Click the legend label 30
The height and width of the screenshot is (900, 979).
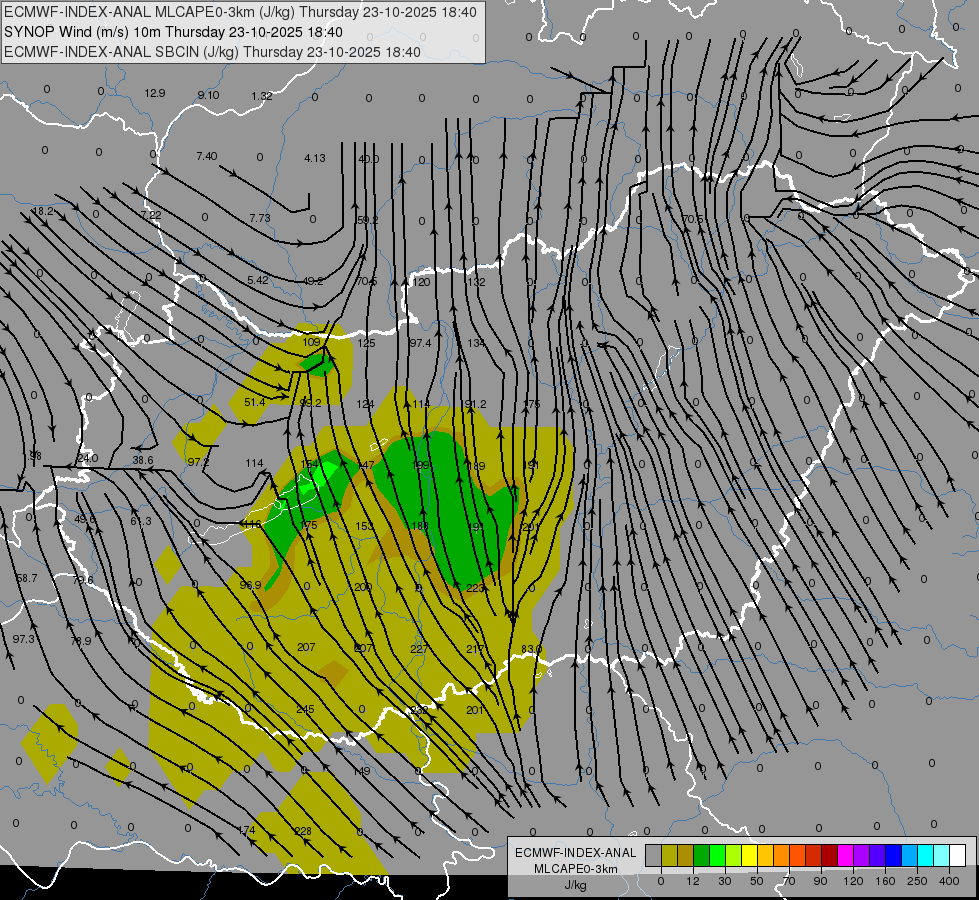(x=725, y=881)
